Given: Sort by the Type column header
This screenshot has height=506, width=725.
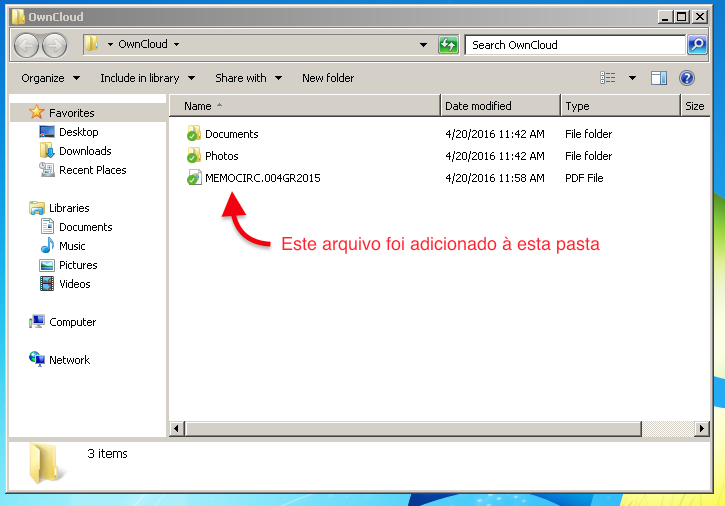Looking at the screenshot, I should point(621,106).
